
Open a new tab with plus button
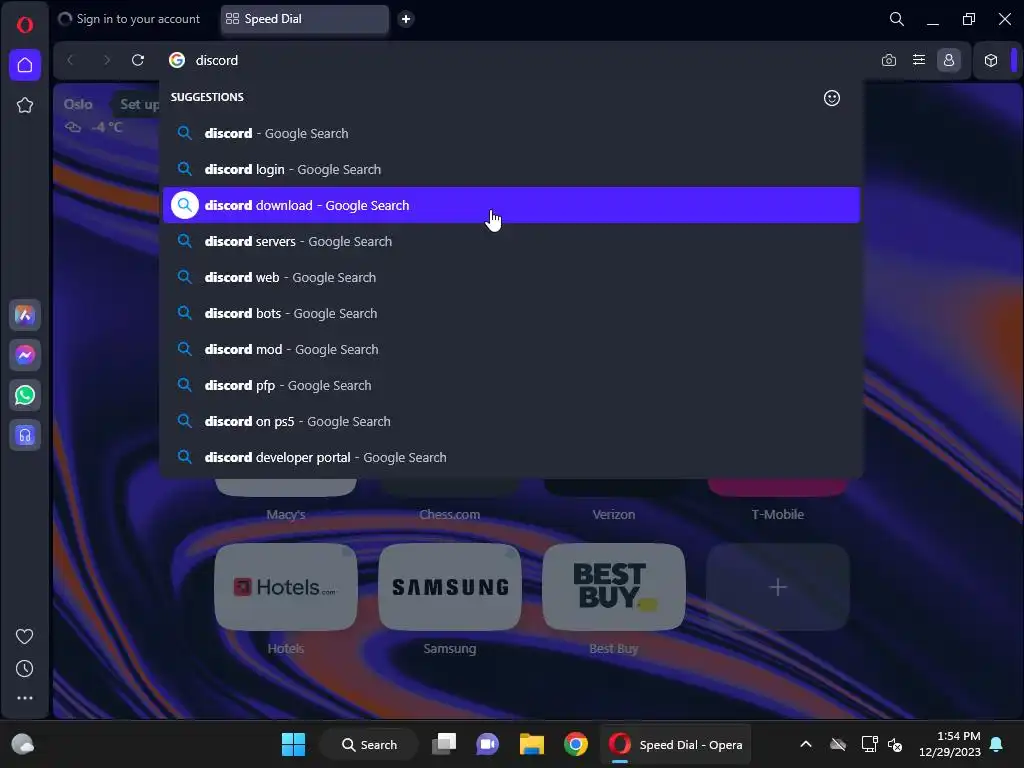406,19
